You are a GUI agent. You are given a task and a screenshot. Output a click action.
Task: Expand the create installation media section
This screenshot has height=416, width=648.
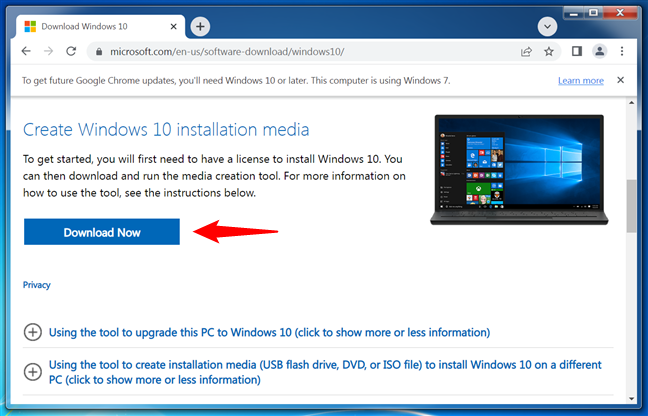(x=33, y=372)
